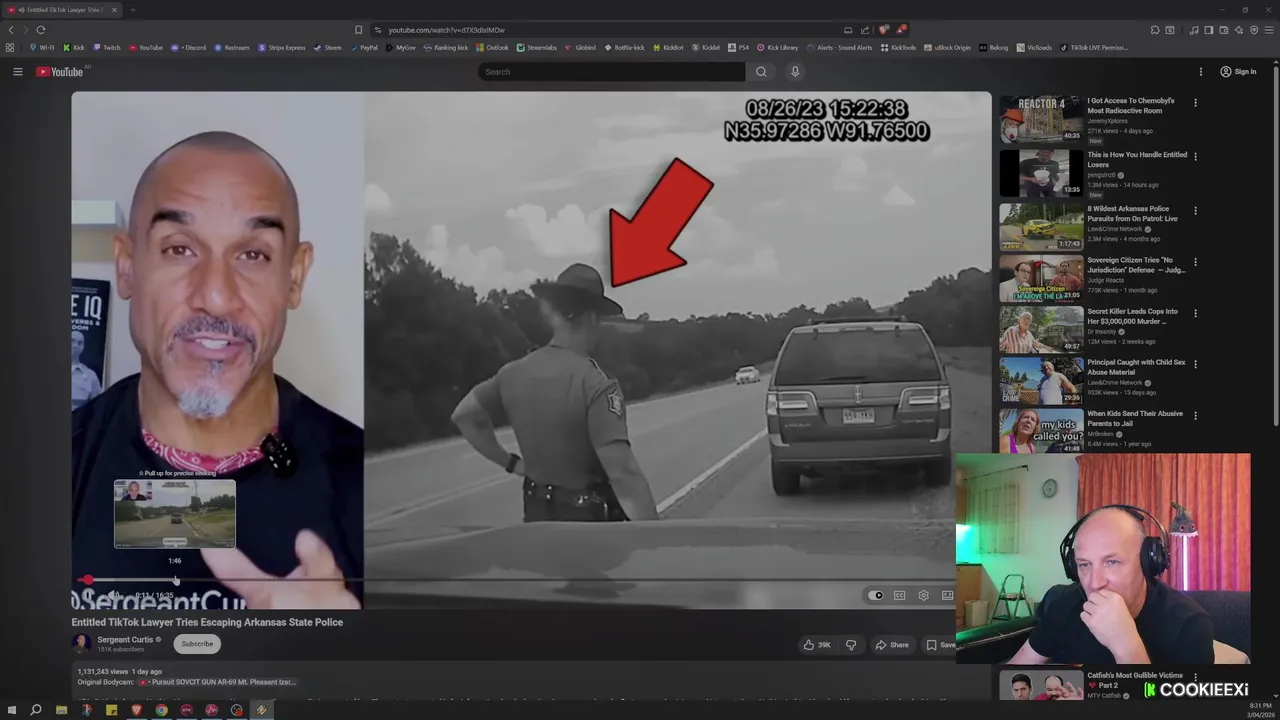Subscribe to Sergeant Curtis
Screen dimensions: 1280x720
tap(197, 644)
